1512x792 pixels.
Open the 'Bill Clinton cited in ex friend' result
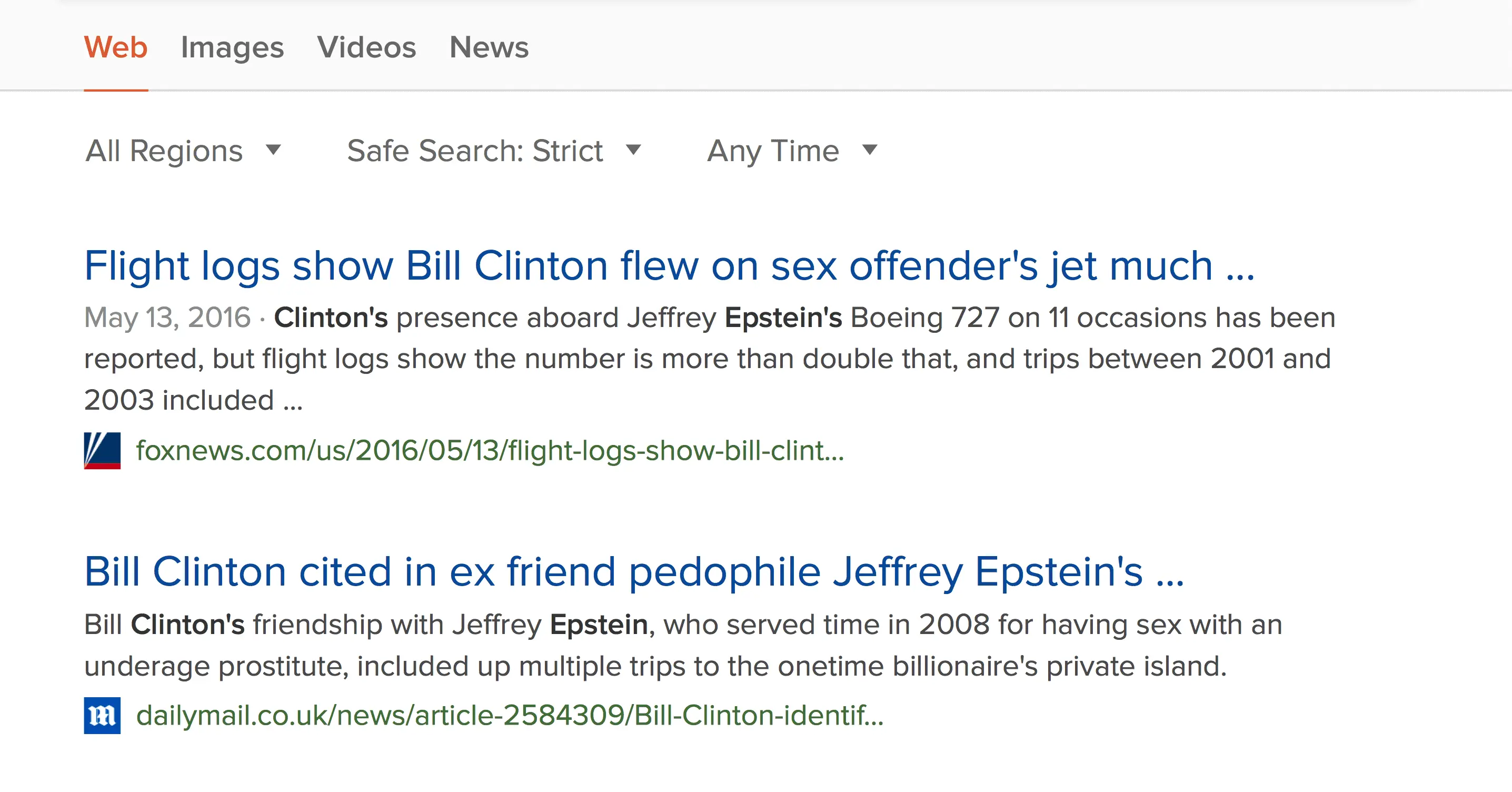(x=634, y=572)
